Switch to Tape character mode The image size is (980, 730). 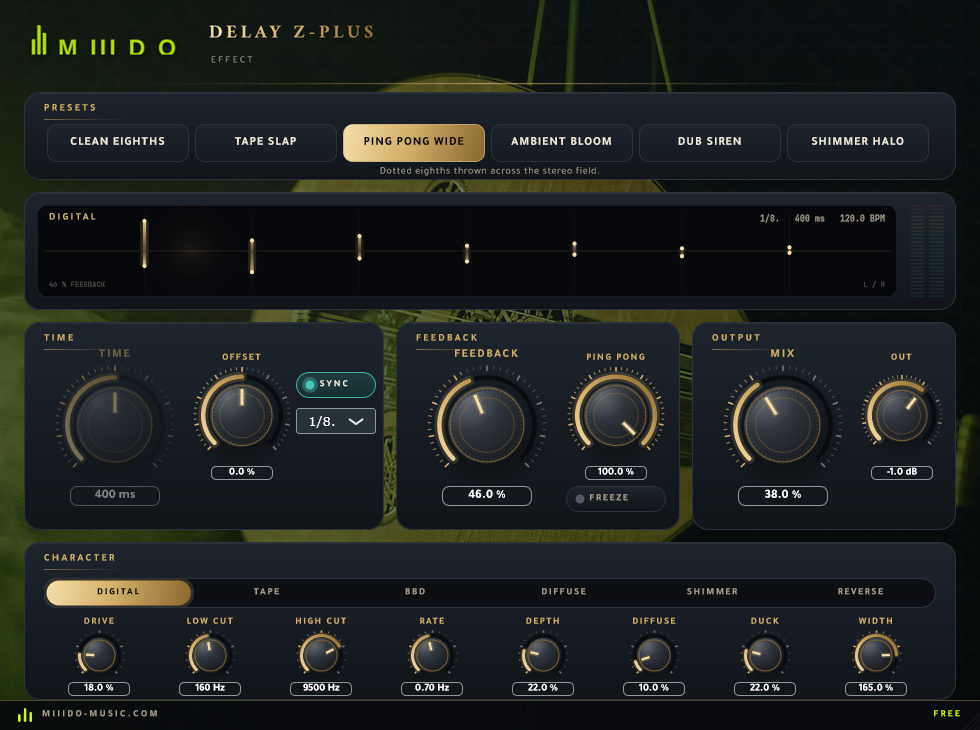(x=267, y=592)
